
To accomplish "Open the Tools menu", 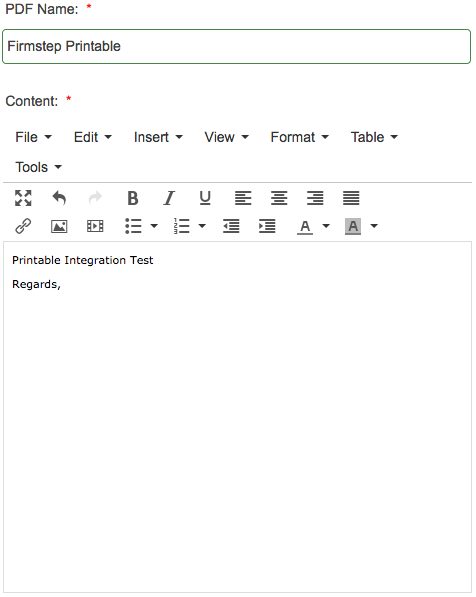I will click(38, 167).
